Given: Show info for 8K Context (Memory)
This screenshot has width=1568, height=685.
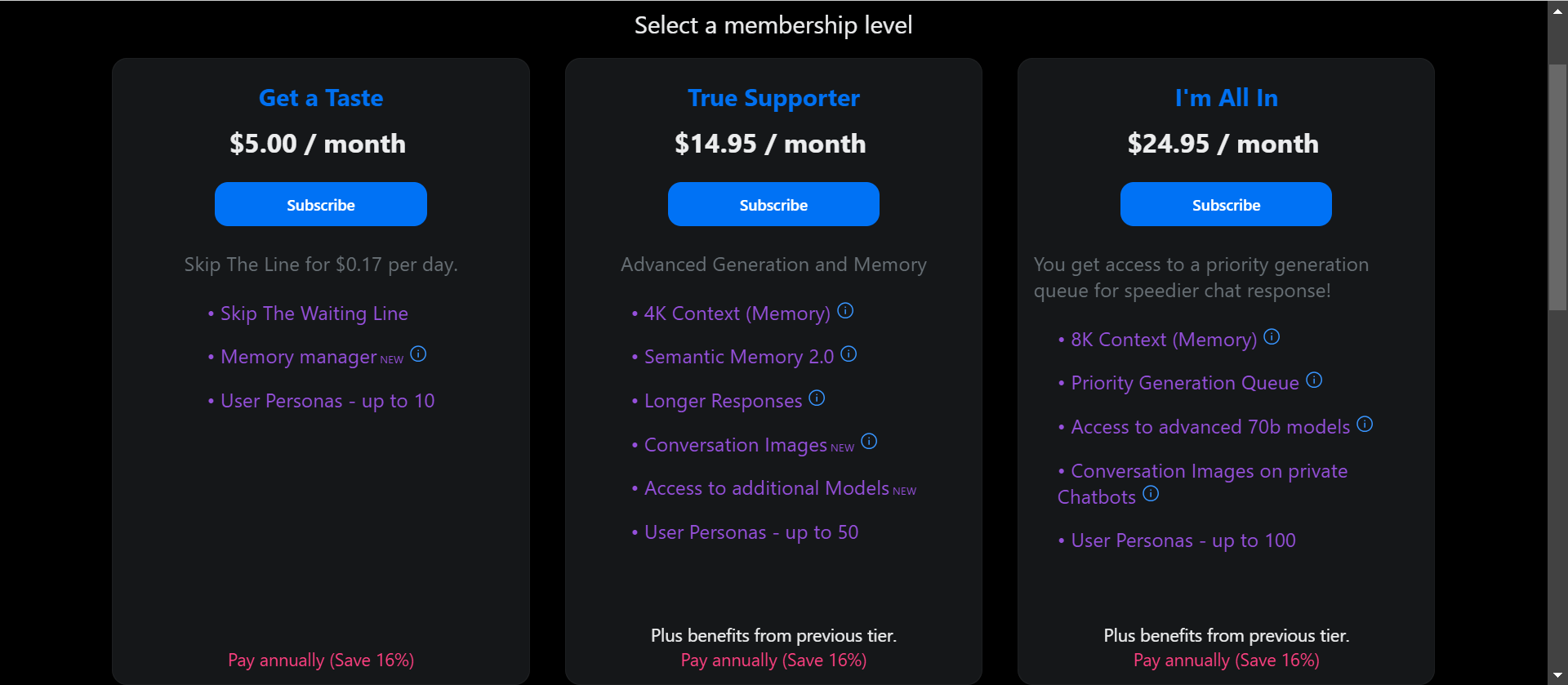Looking at the screenshot, I should coord(1272,337).
